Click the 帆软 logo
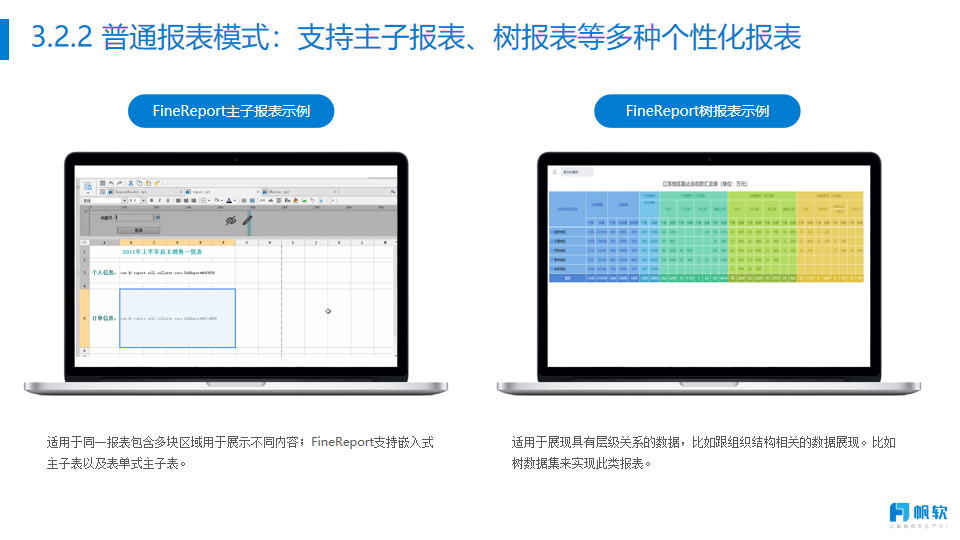Screen dimensions: 960x540 [x=918, y=515]
